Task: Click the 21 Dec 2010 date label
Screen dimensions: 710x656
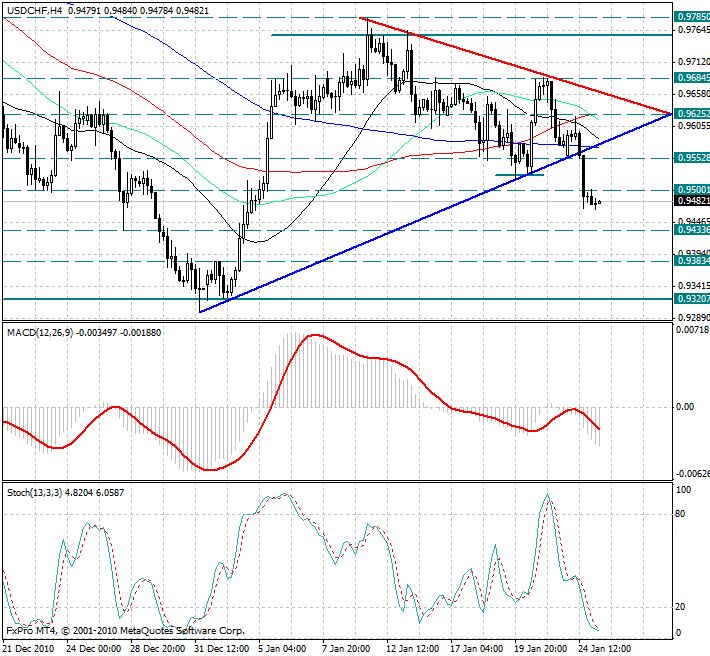Action: pos(29,649)
